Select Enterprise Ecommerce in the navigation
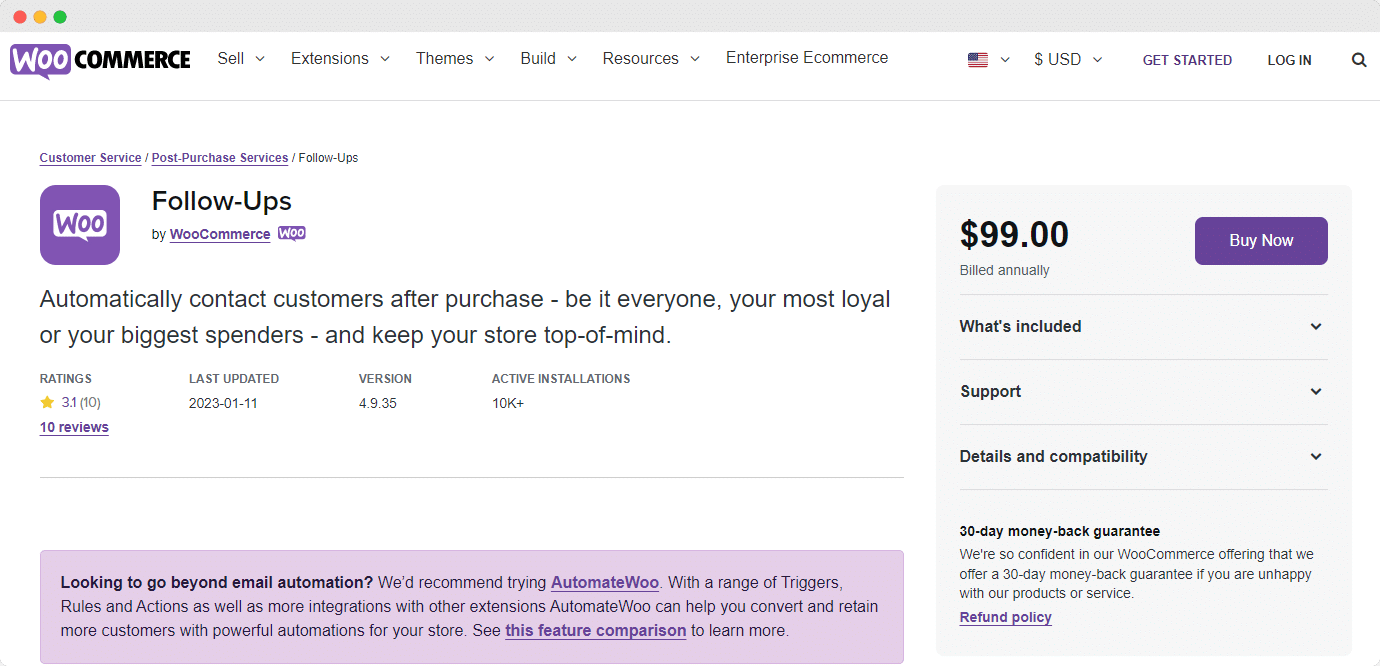 806,58
